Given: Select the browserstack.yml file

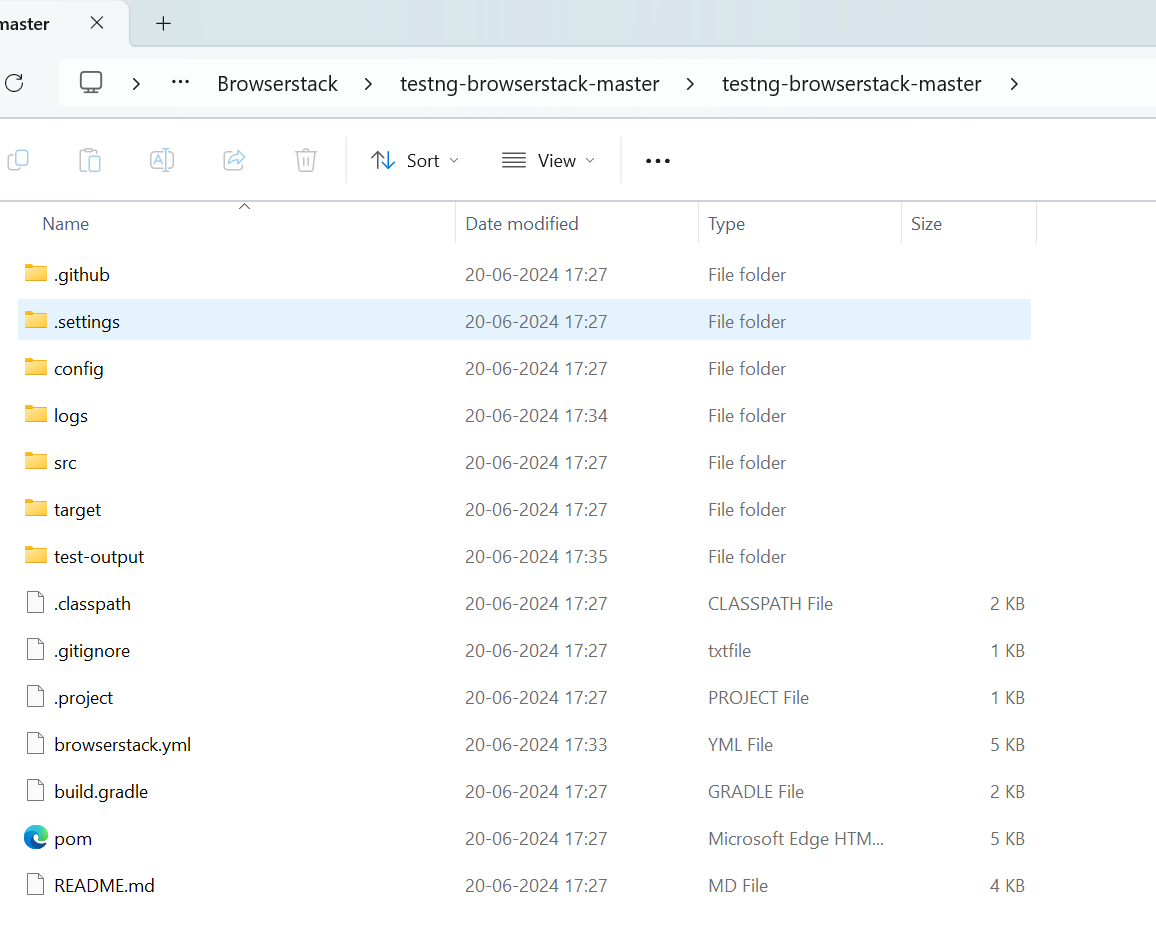Looking at the screenshot, I should [x=122, y=745].
